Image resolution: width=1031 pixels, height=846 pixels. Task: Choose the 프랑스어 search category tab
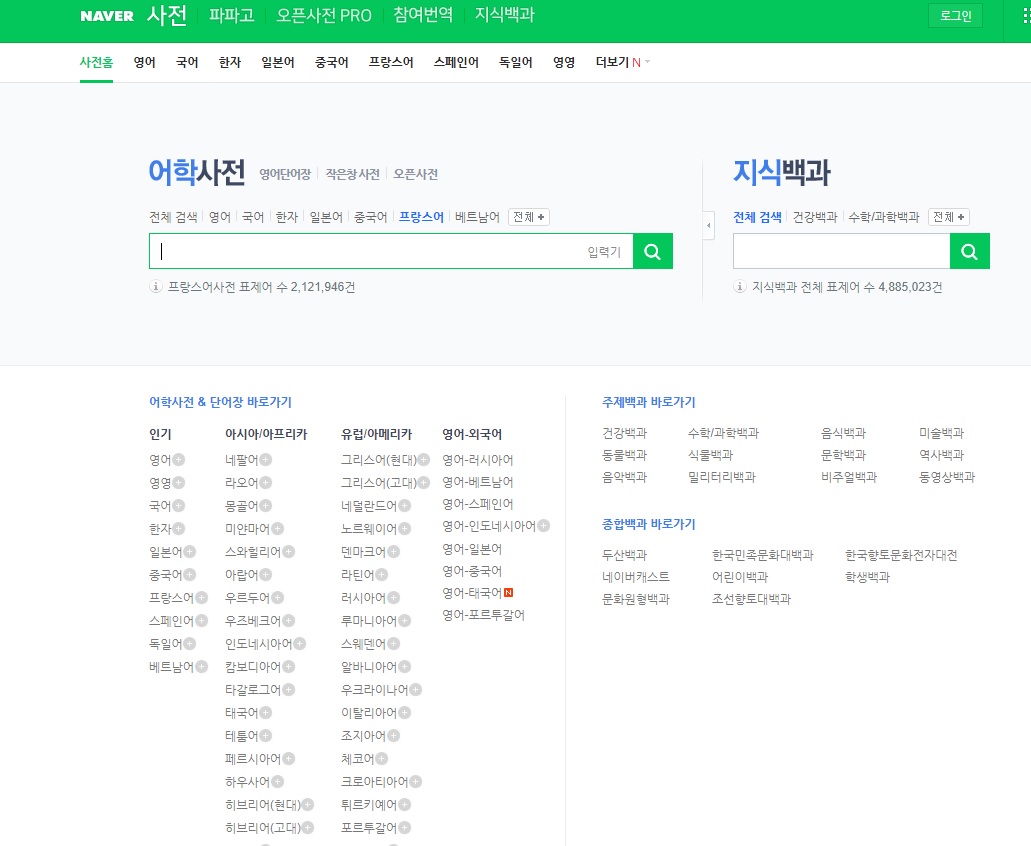[421, 217]
